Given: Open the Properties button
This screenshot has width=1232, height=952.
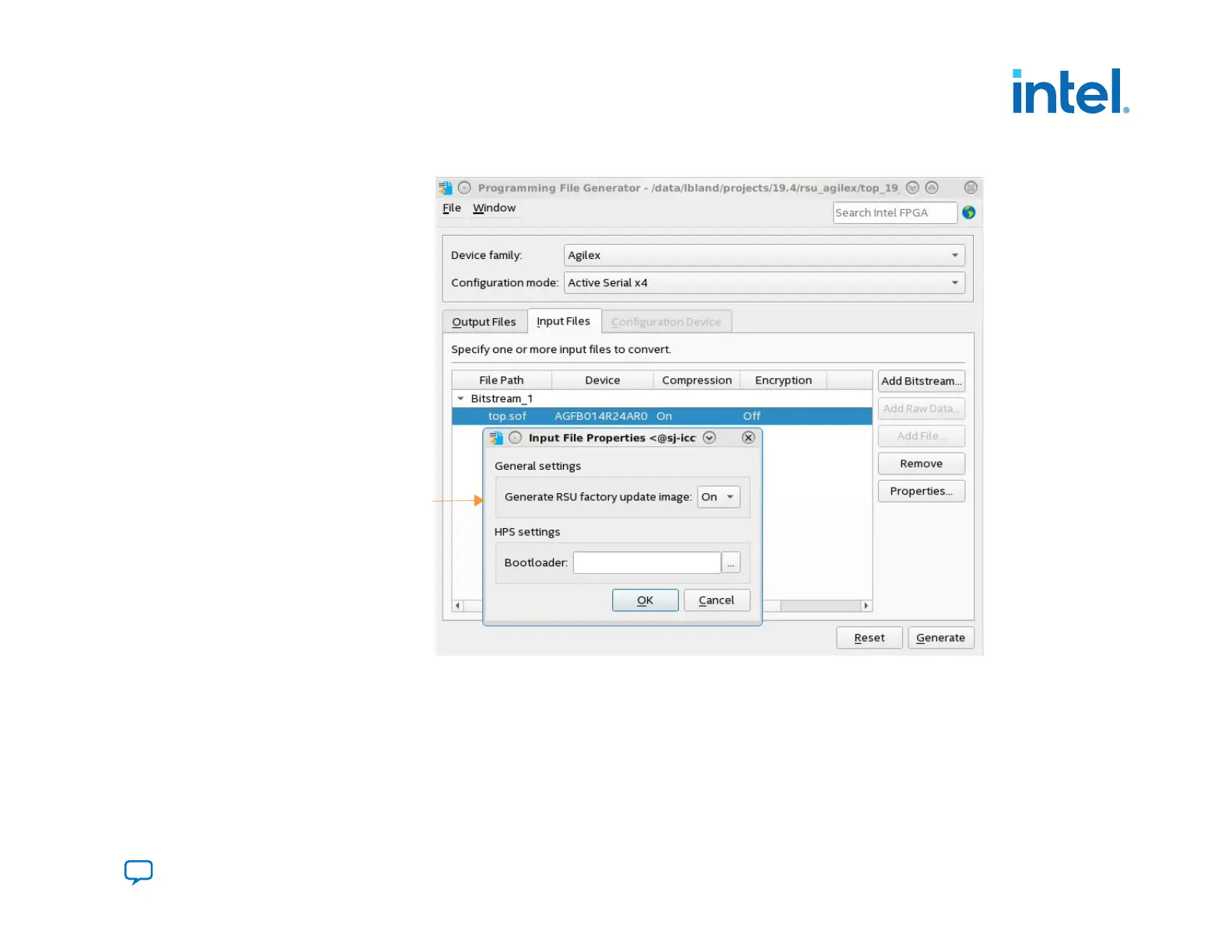Looking at the screenshot, I should pyautogui.click(x=922, y=491).
